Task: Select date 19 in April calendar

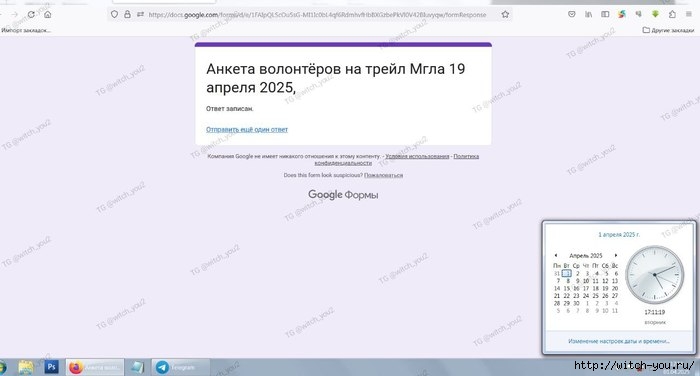Action: point(605,288)
